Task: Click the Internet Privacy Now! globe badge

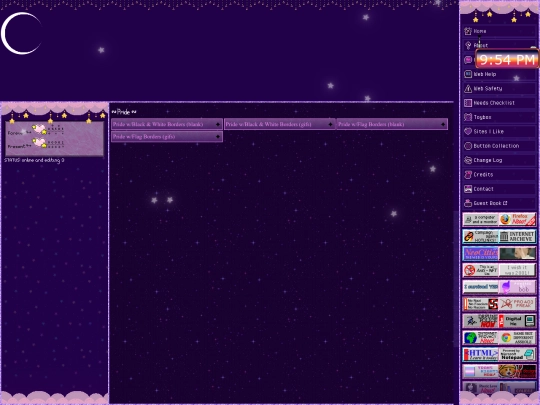Action: [x=480, y=338]
